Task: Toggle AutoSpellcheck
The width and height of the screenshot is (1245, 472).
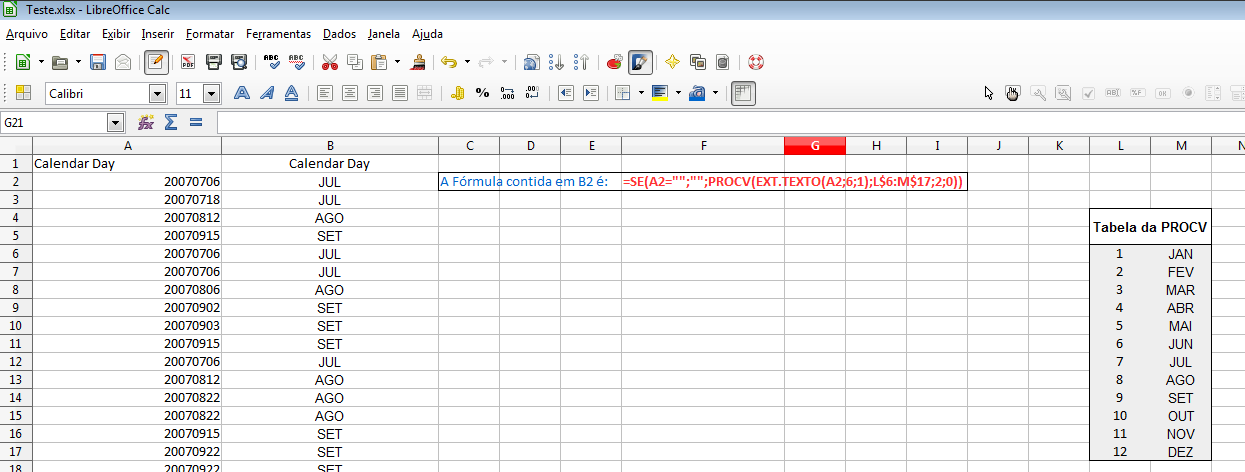Action: click(296, 62)
